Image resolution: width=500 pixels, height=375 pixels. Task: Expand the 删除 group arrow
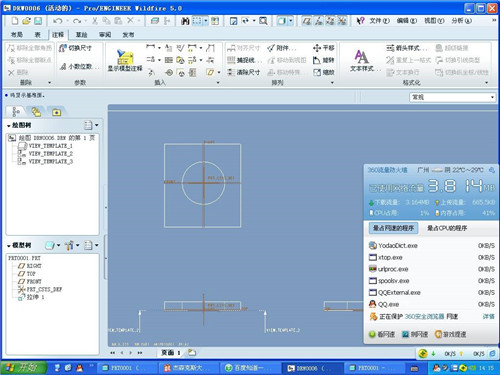[50, 82]
